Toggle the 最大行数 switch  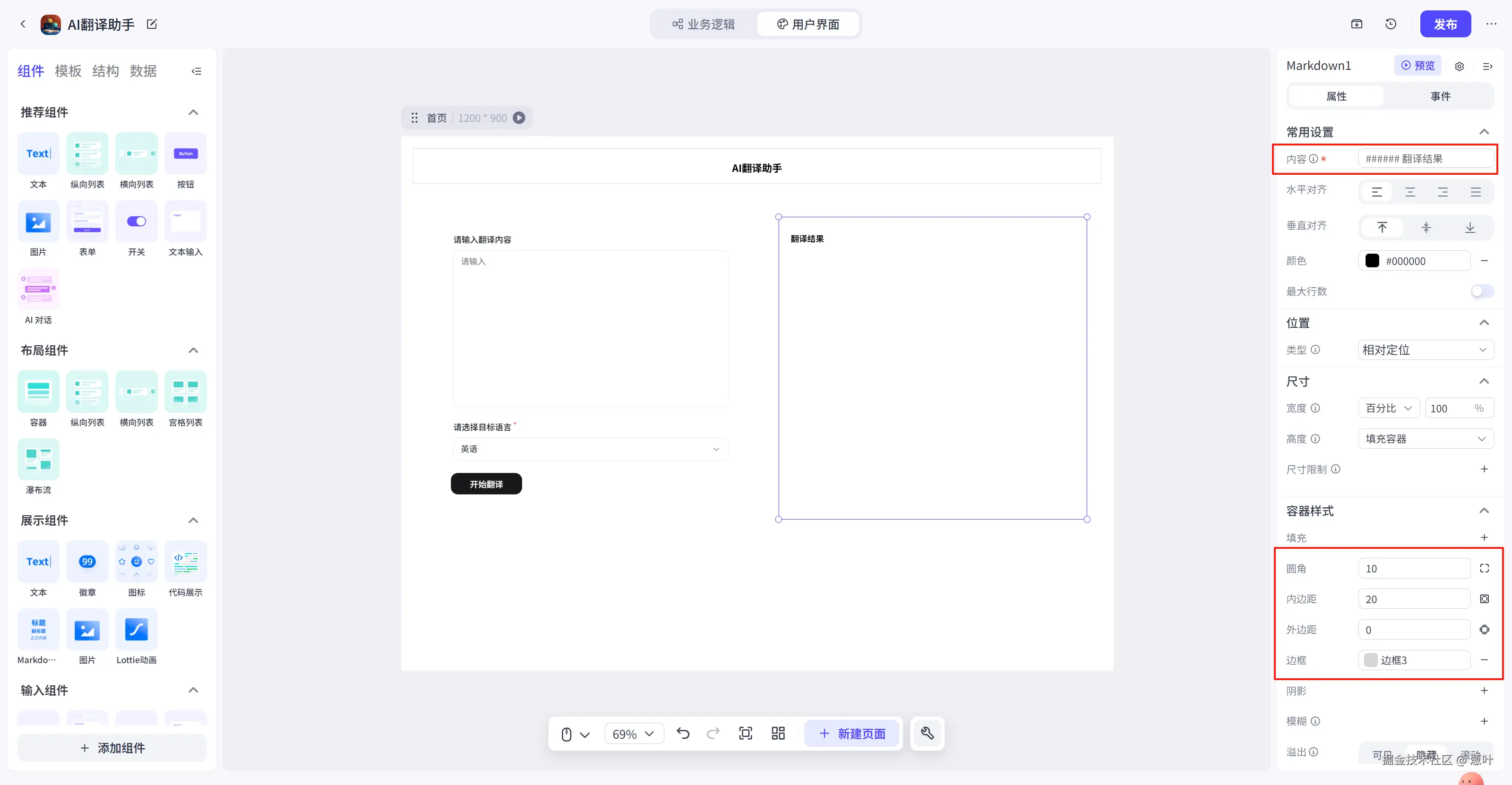coord(1481,291)
